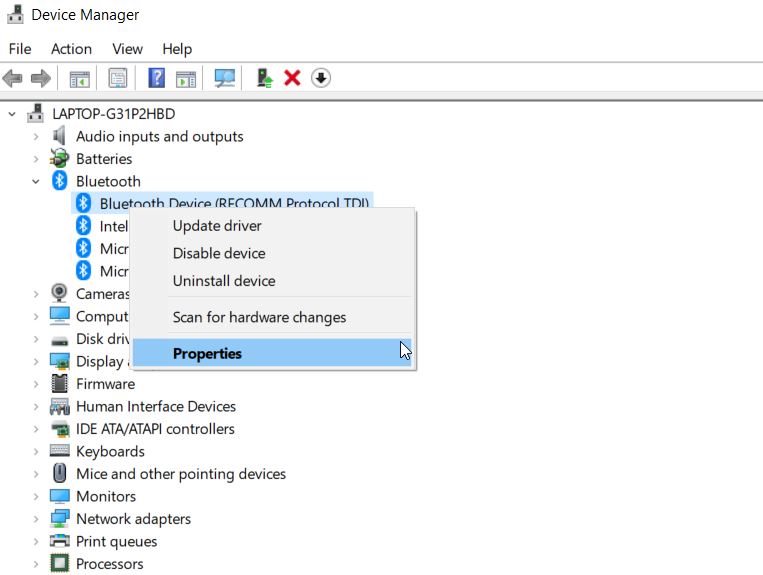Expand the Disk drives chevron
Screen dimensions: 763x575
pyautogui.click(x=36, y=339)
